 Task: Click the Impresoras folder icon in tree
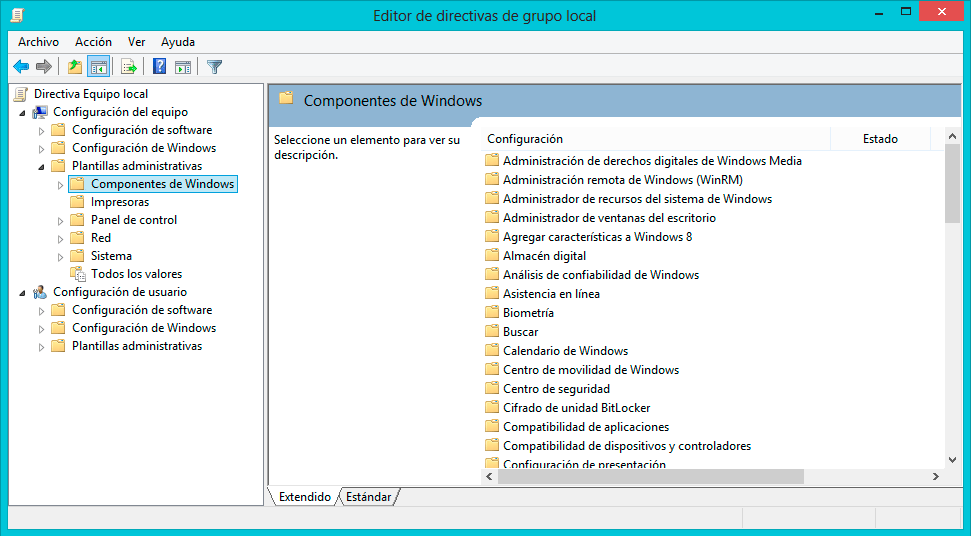(77, 202)
